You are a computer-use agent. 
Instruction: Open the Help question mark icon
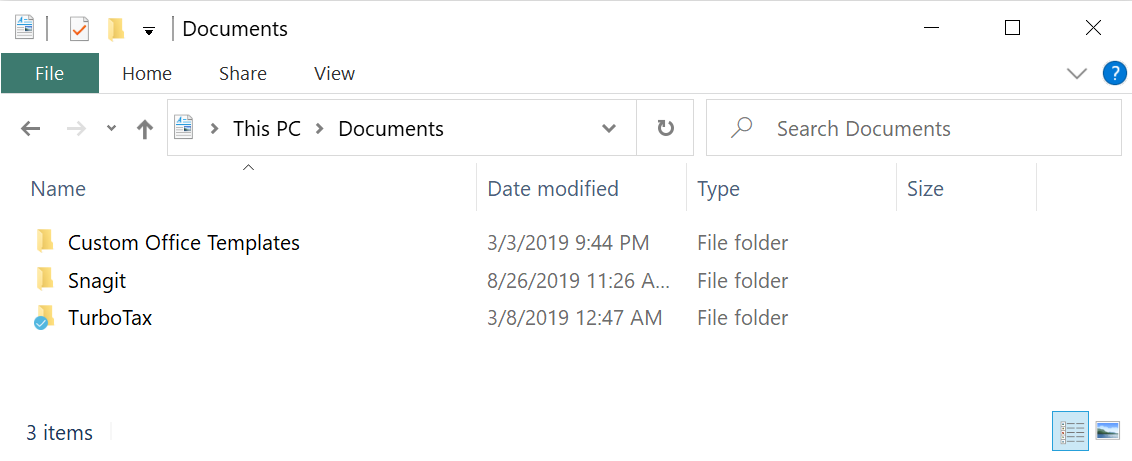pos(1114,73)
